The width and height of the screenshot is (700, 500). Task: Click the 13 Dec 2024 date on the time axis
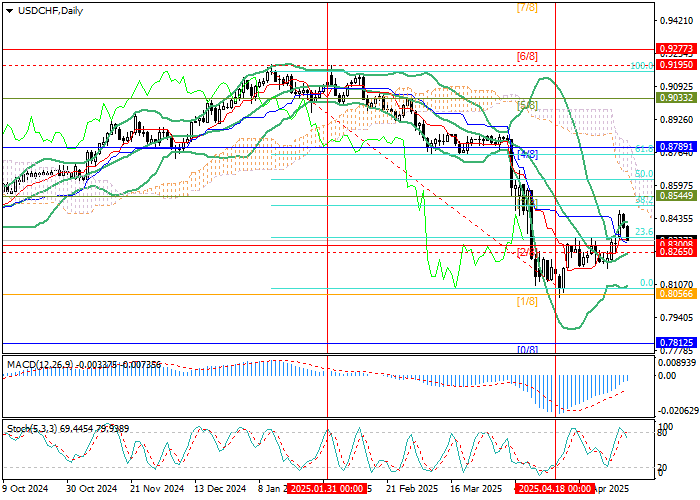(221, 490)
